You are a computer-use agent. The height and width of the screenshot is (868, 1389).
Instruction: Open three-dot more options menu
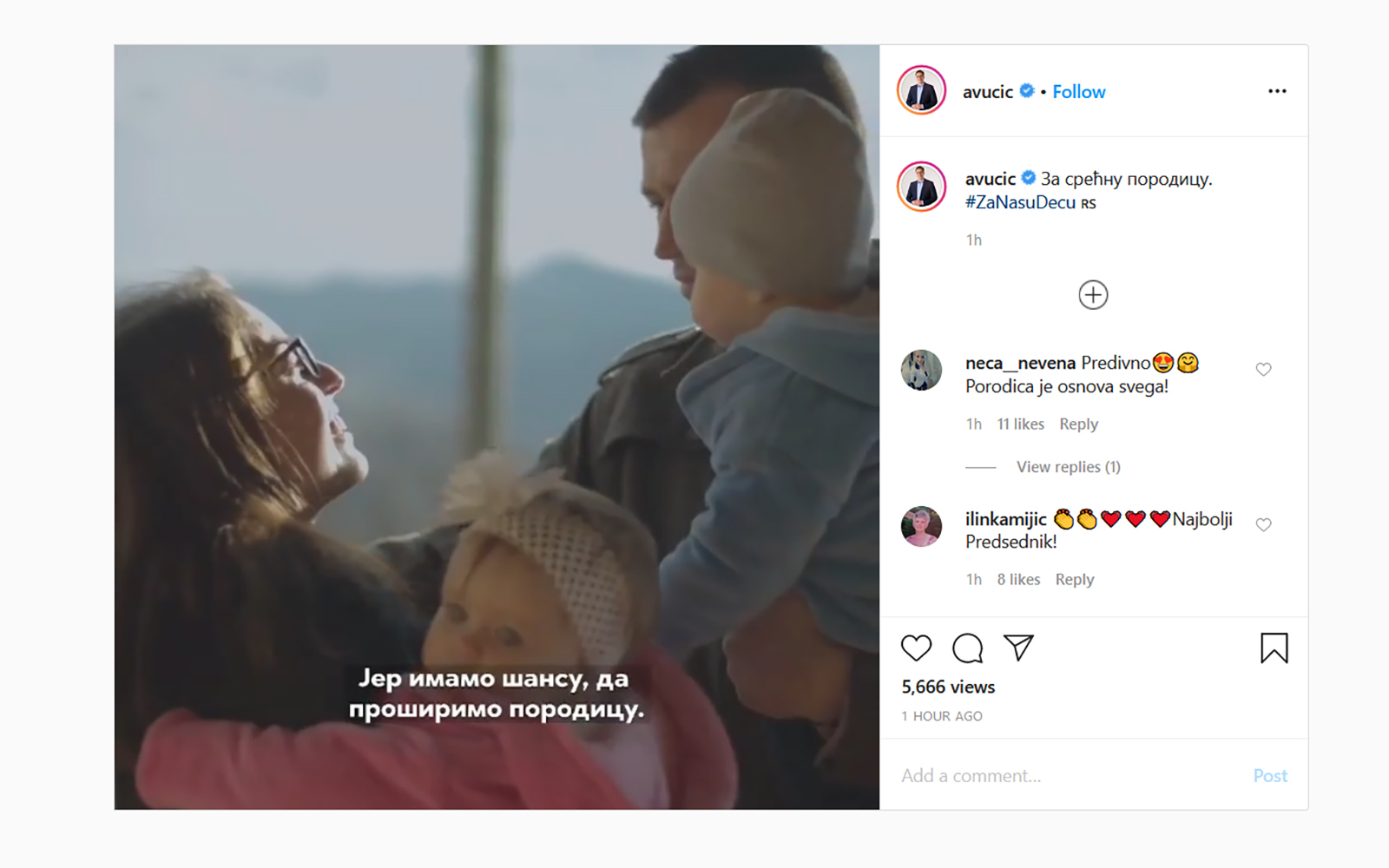tap(1277, 91)
